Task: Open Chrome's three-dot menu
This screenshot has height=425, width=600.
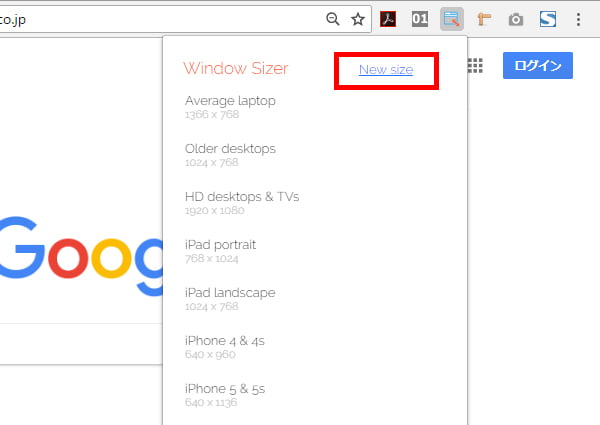Action: (x=579, y=19)
